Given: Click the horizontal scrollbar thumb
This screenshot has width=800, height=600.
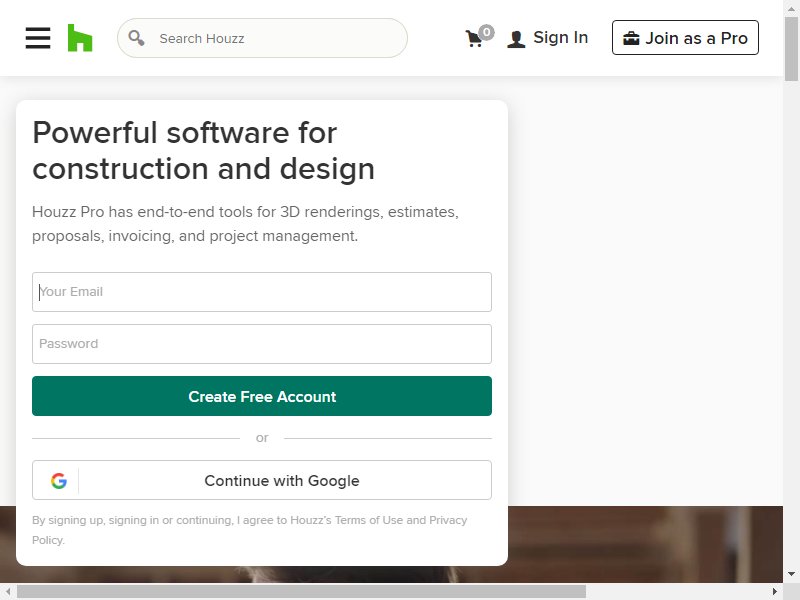Looking at the screenshot, I should [301, 592].
